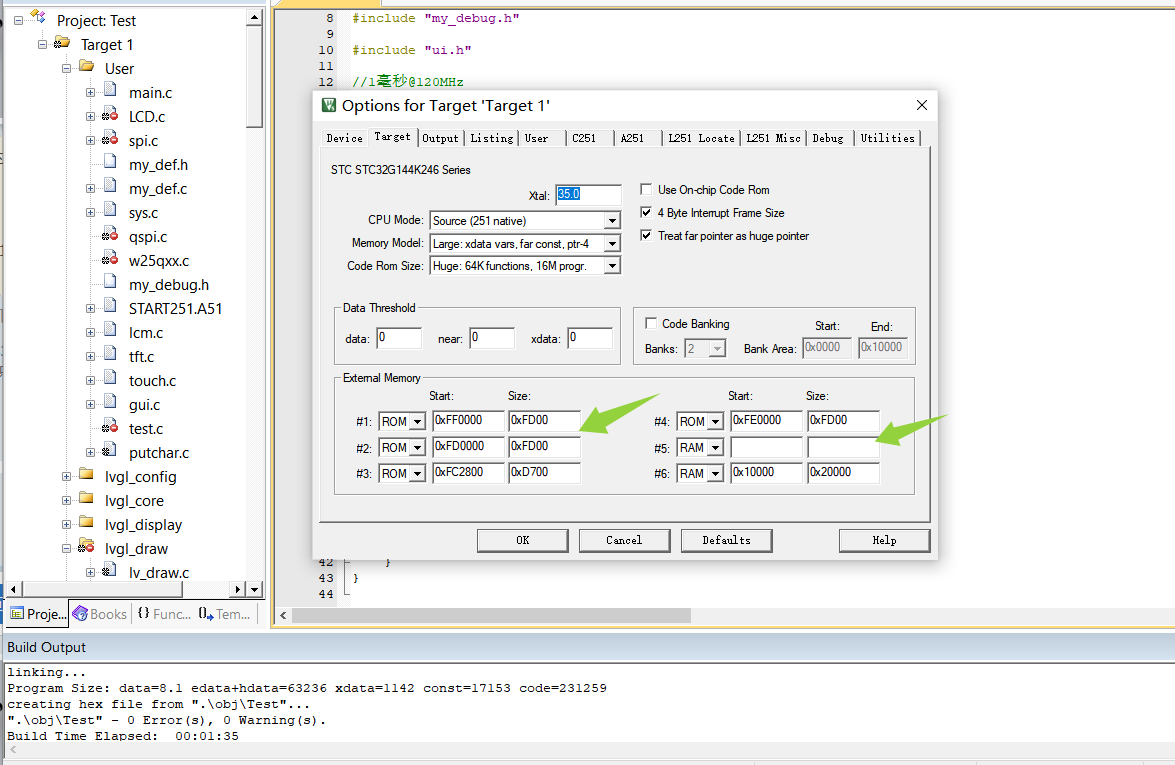The width and height of the screenshot is (1175, 765).
Task: Click the Defaults button
Action: click(726, 540)
